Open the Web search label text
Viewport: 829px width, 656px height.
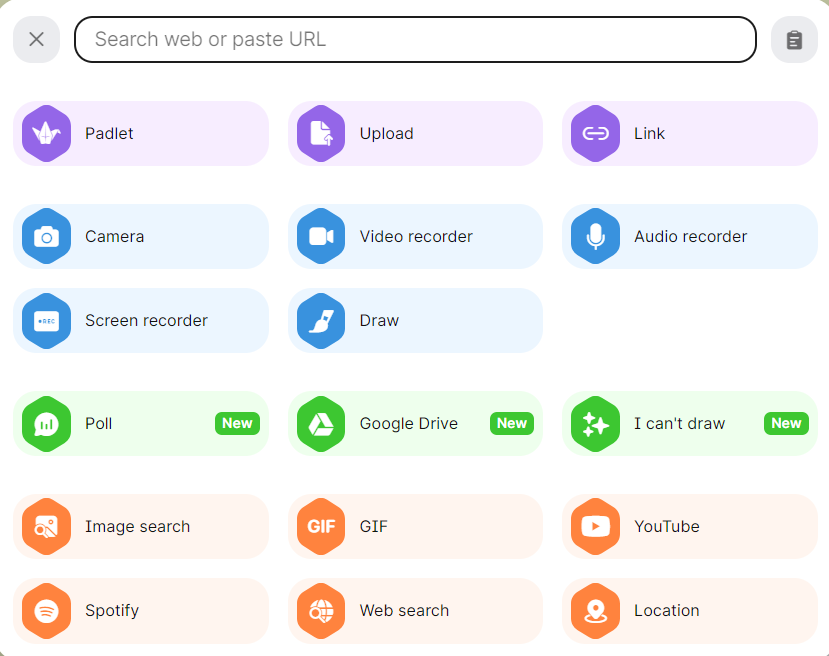click(x=404, y=611)
